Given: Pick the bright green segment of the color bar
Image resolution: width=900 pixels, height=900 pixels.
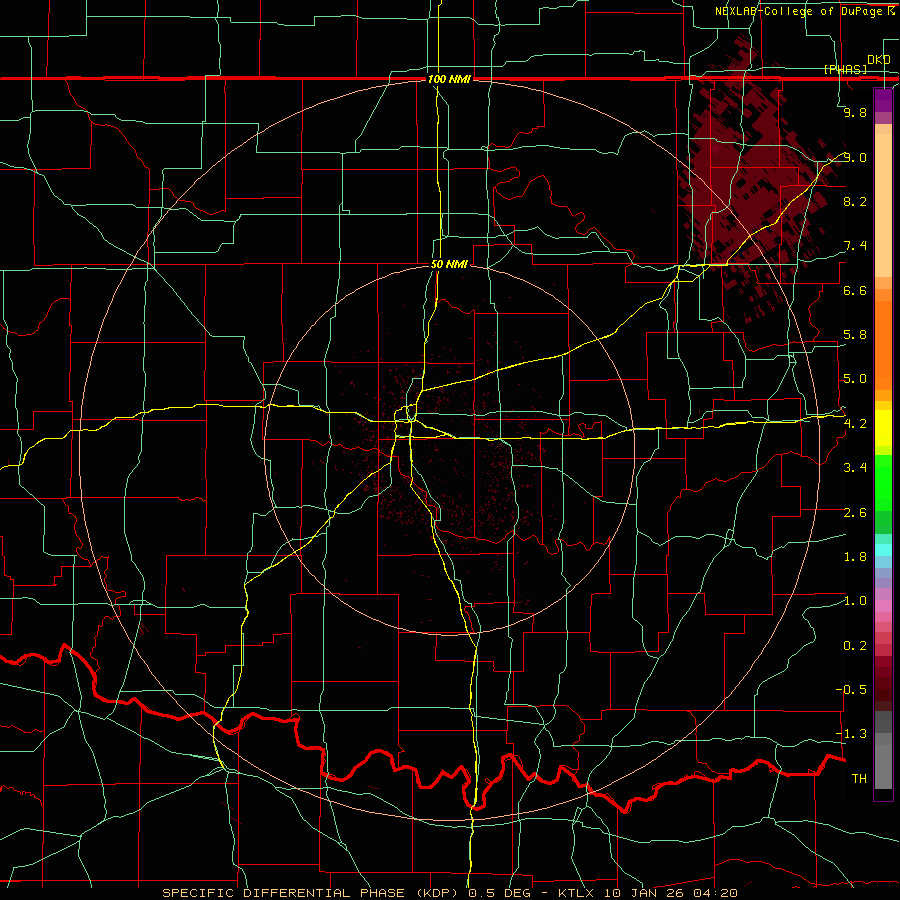Looking at the screenshot, I should click(883, 484).
